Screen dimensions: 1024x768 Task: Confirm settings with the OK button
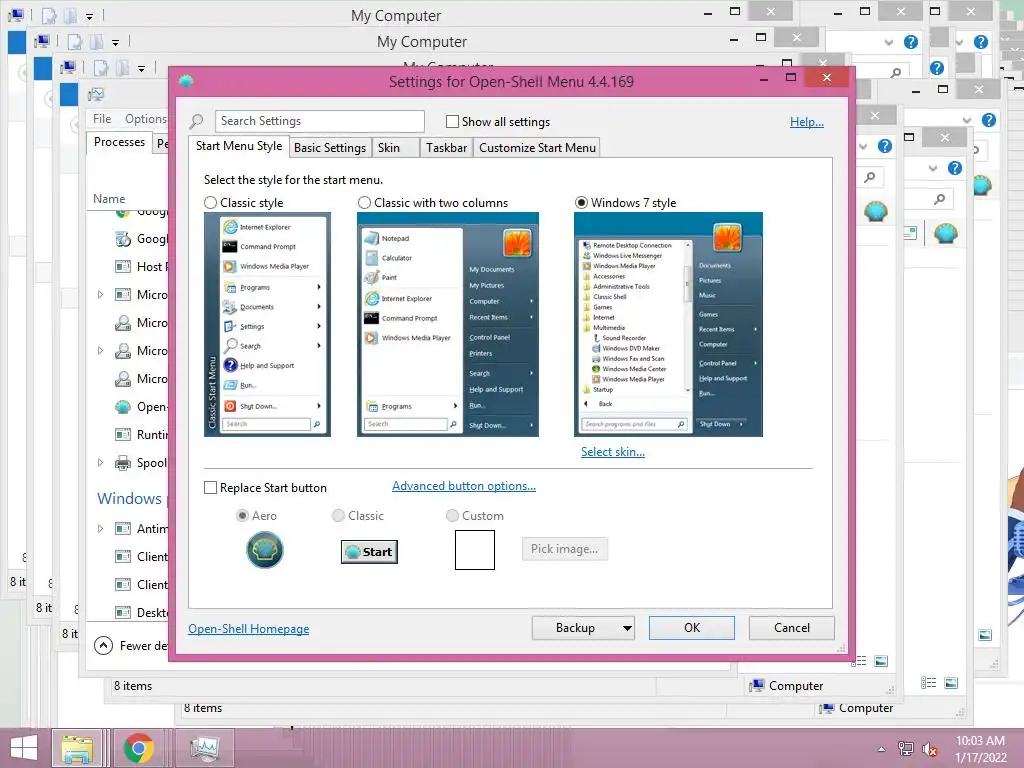692,628
